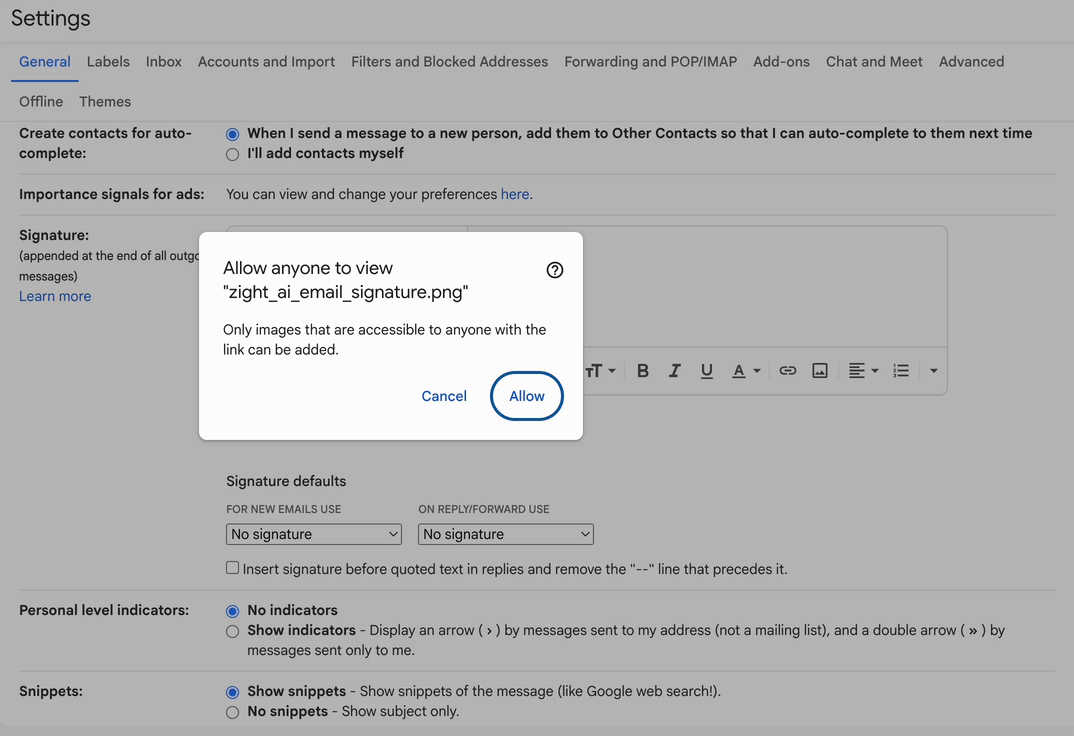This screenshot has width=1074, height=736.
Task: Select the Show indicators radio button
Action: pos(233,631)
